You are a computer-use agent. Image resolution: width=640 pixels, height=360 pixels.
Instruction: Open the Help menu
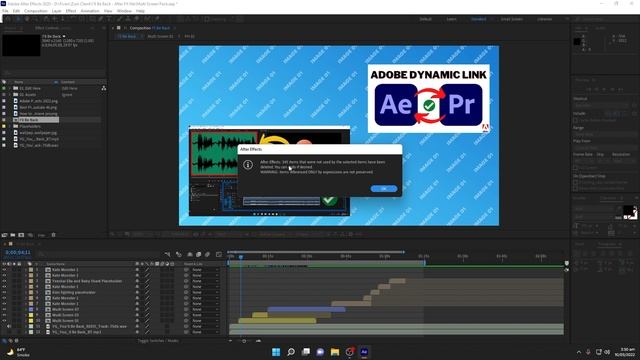140,11
